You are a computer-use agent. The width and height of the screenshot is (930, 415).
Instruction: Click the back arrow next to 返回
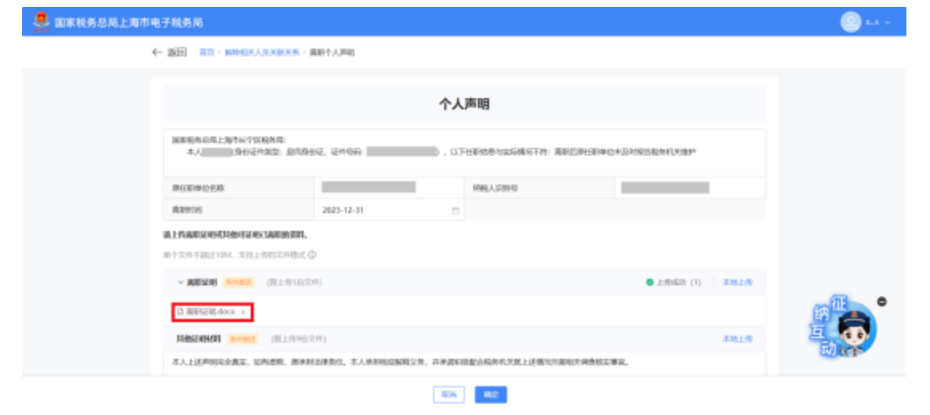[156, 51]
